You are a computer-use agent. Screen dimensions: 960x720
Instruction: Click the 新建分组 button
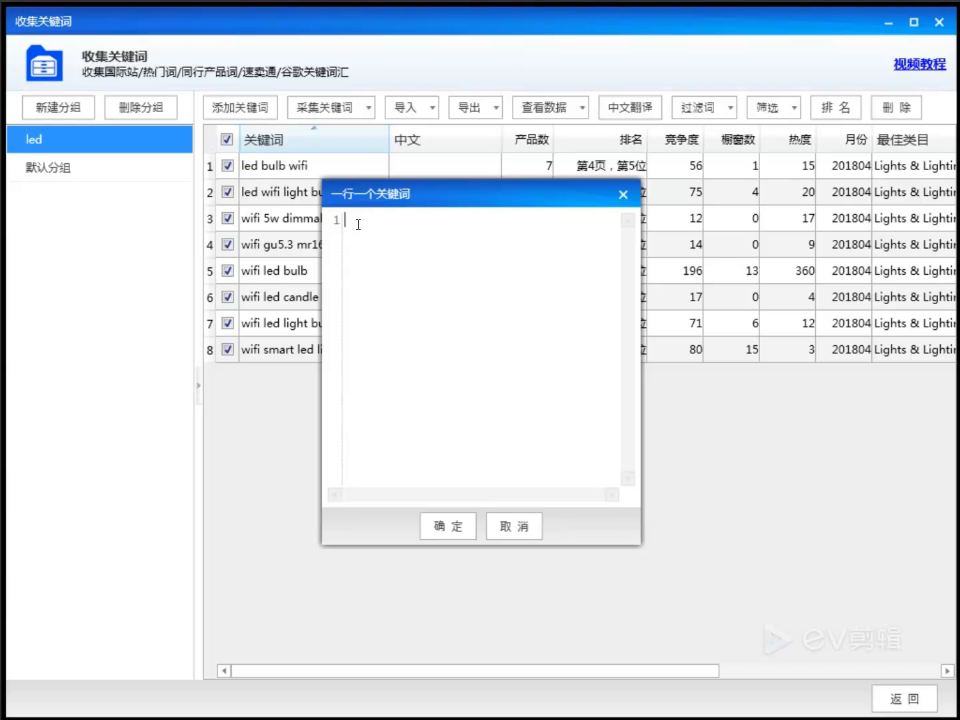click(58, 108)
